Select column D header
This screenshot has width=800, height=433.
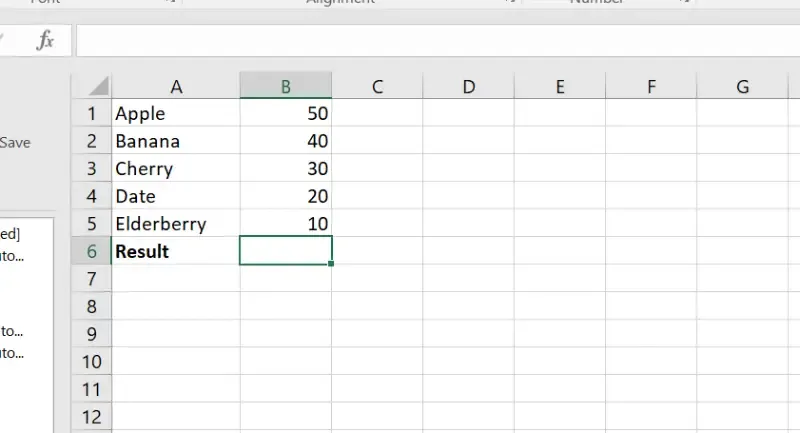(468, 86)
